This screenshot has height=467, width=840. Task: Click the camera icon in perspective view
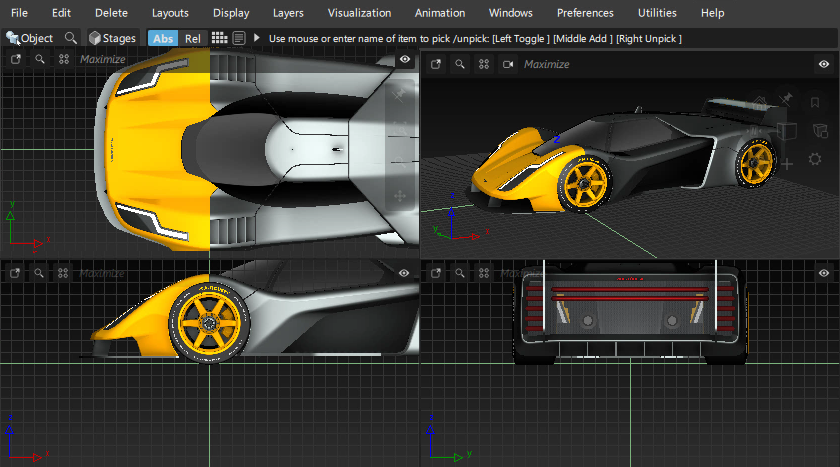(508, 64)
